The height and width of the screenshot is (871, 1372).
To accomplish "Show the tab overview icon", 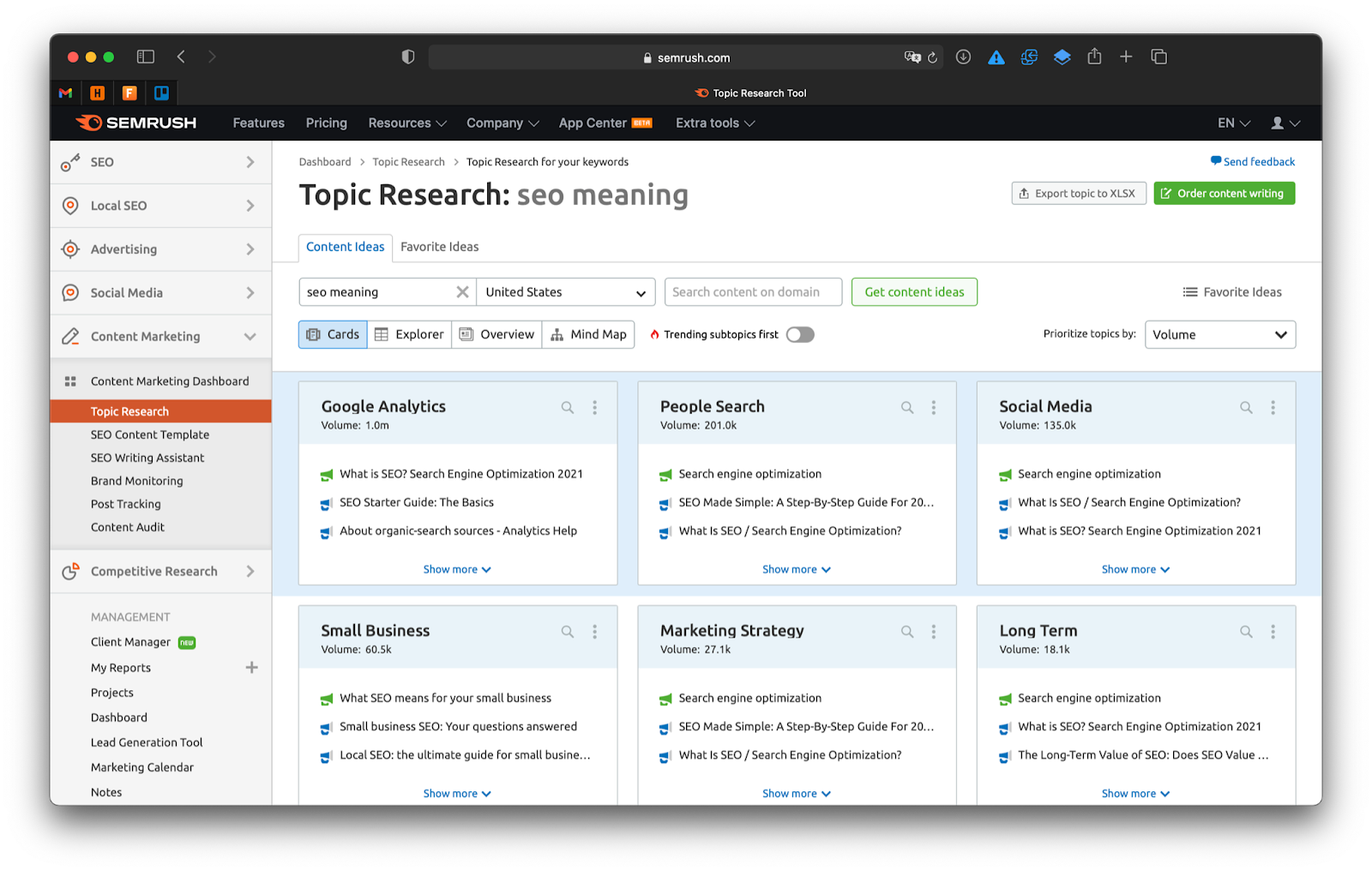I will (x=1158, y=57).
